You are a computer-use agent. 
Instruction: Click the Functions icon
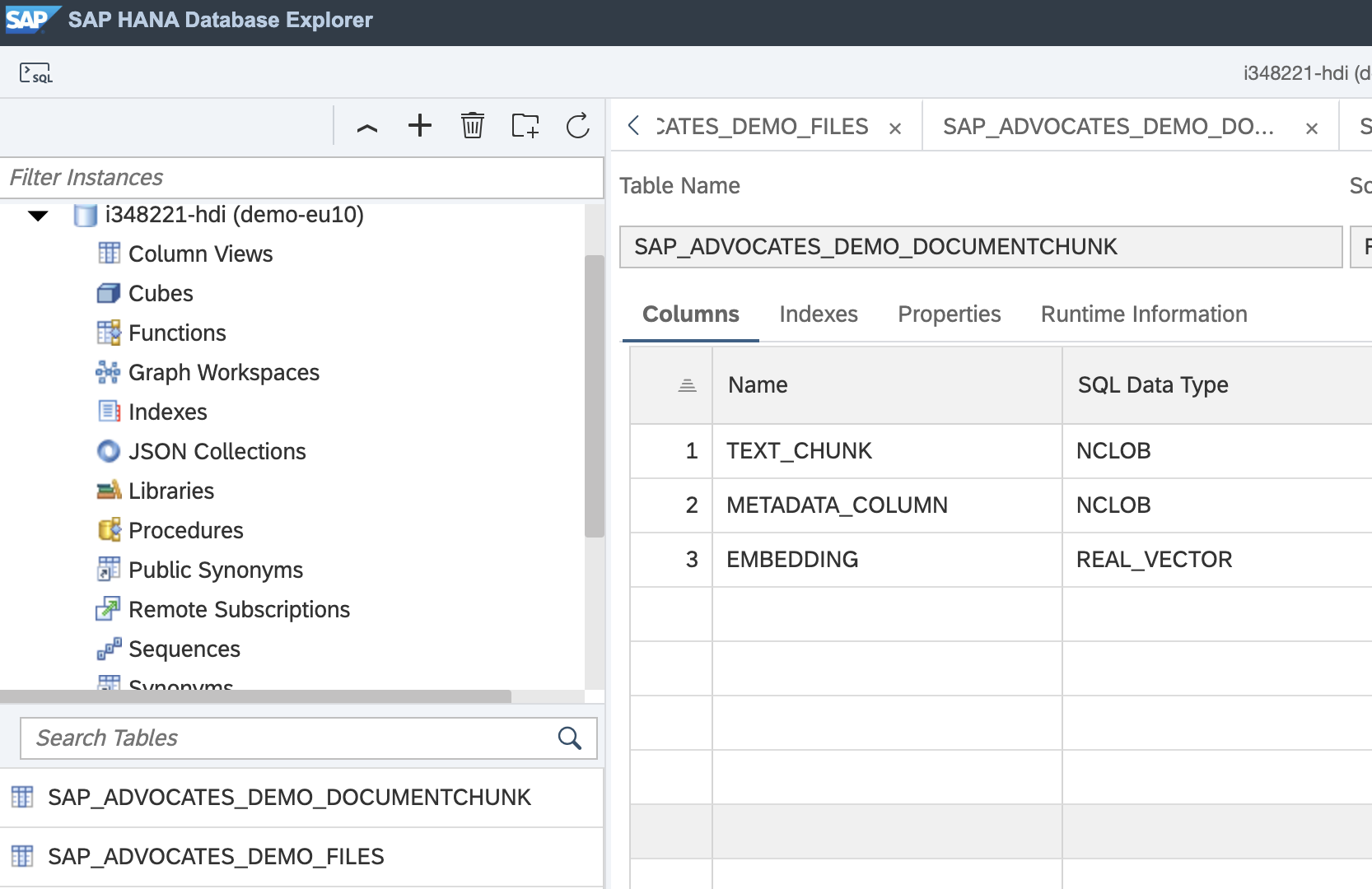109,333
